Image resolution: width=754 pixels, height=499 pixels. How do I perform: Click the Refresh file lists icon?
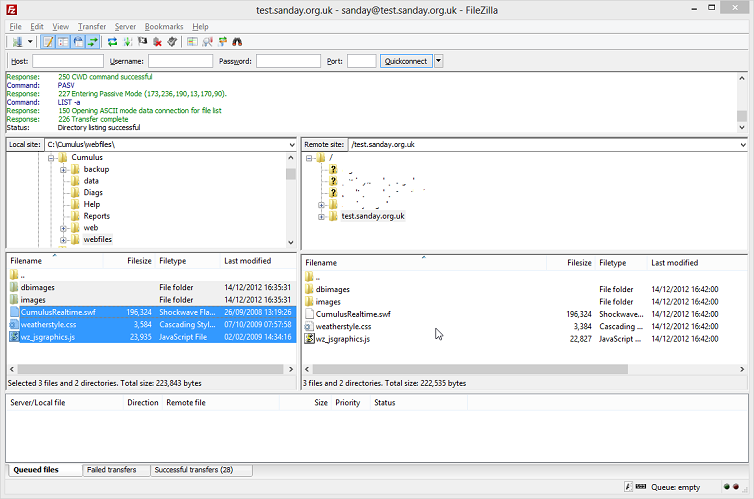pos(113,42)
